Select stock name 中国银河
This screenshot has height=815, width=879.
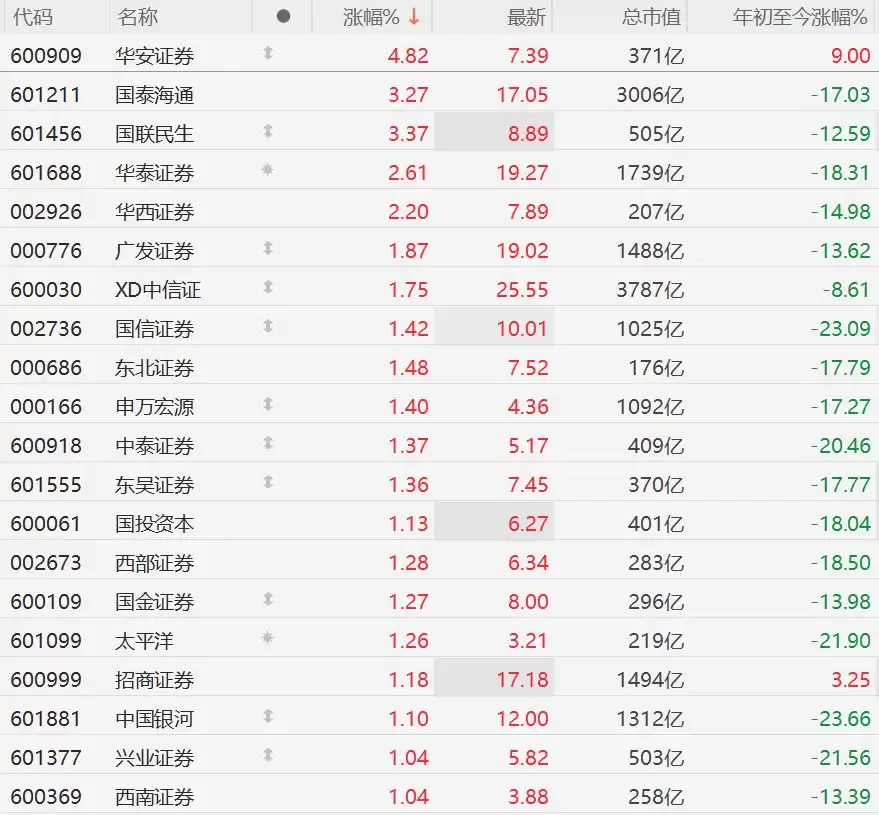154,719
